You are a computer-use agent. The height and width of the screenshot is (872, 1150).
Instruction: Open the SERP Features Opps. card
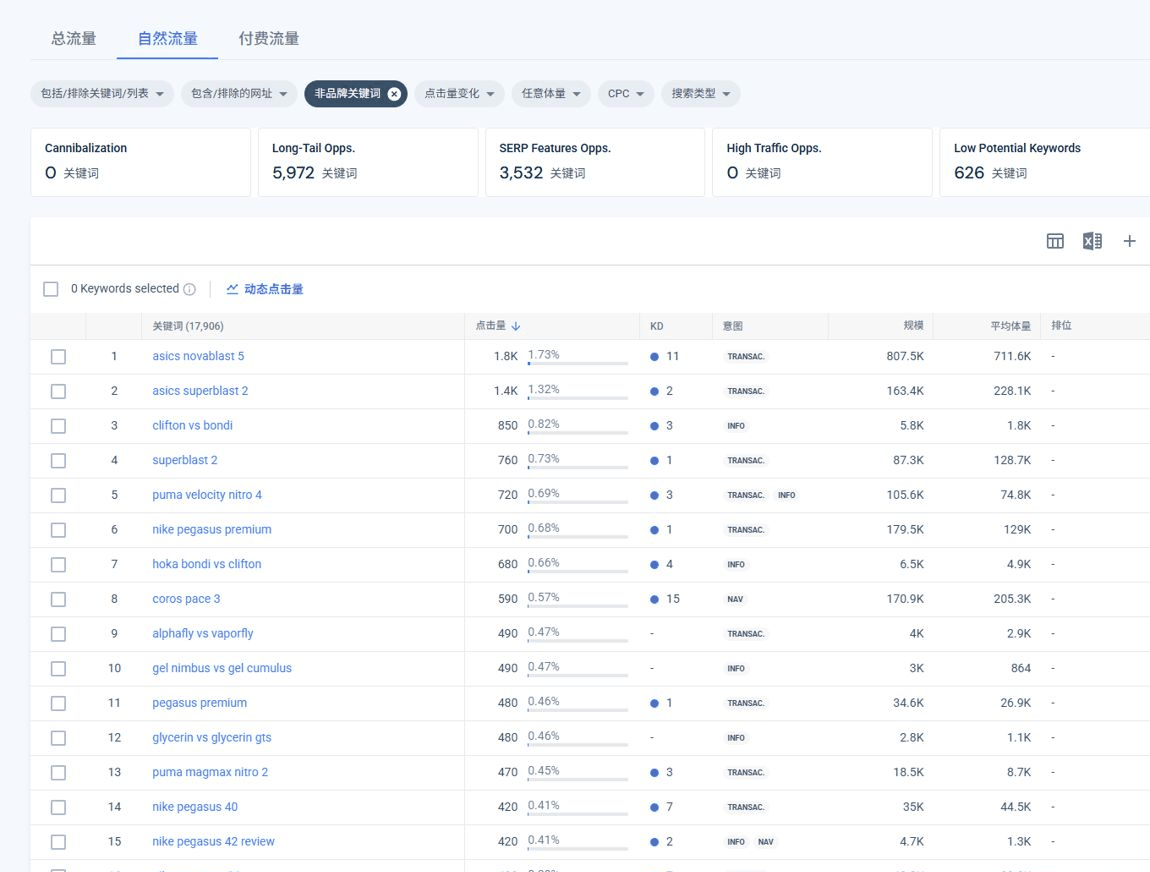[595, 162]
